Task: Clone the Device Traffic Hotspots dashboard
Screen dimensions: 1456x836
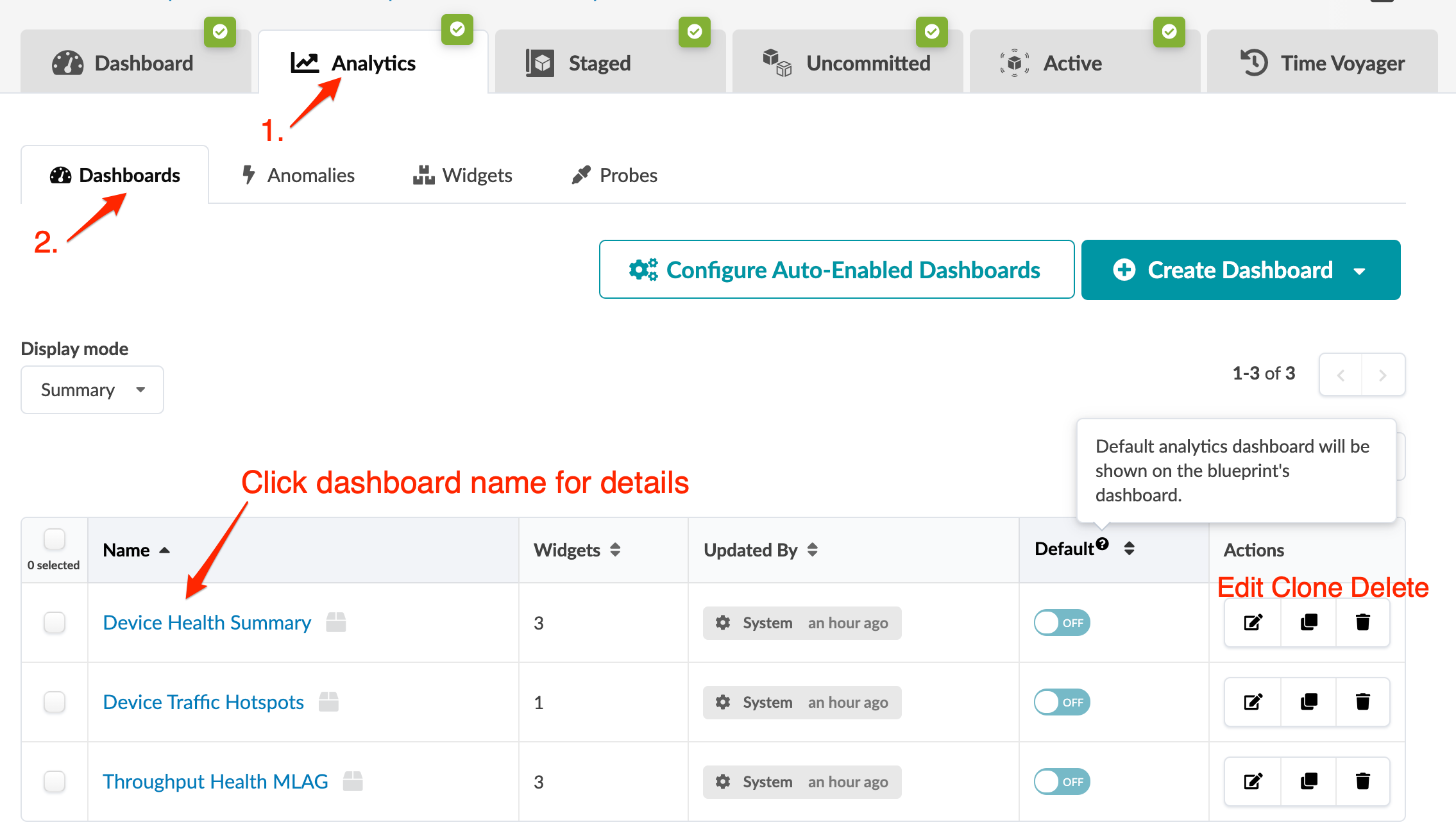Action: [x=1308, y=702]
